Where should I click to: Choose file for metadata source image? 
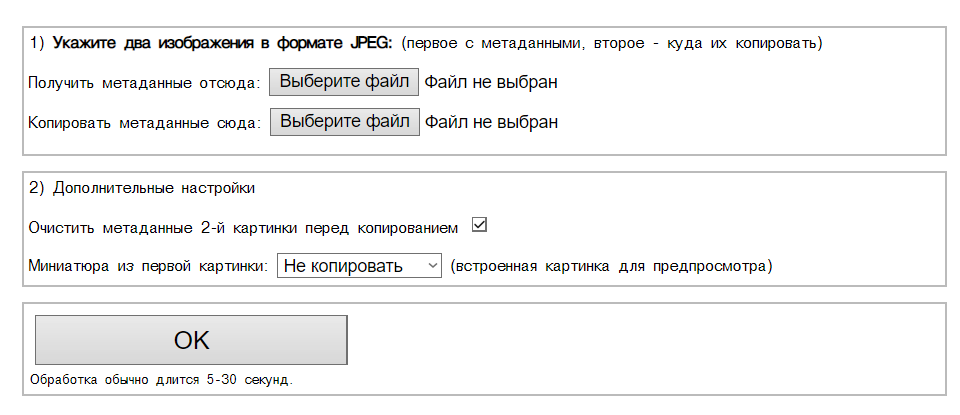click(344, 82)
